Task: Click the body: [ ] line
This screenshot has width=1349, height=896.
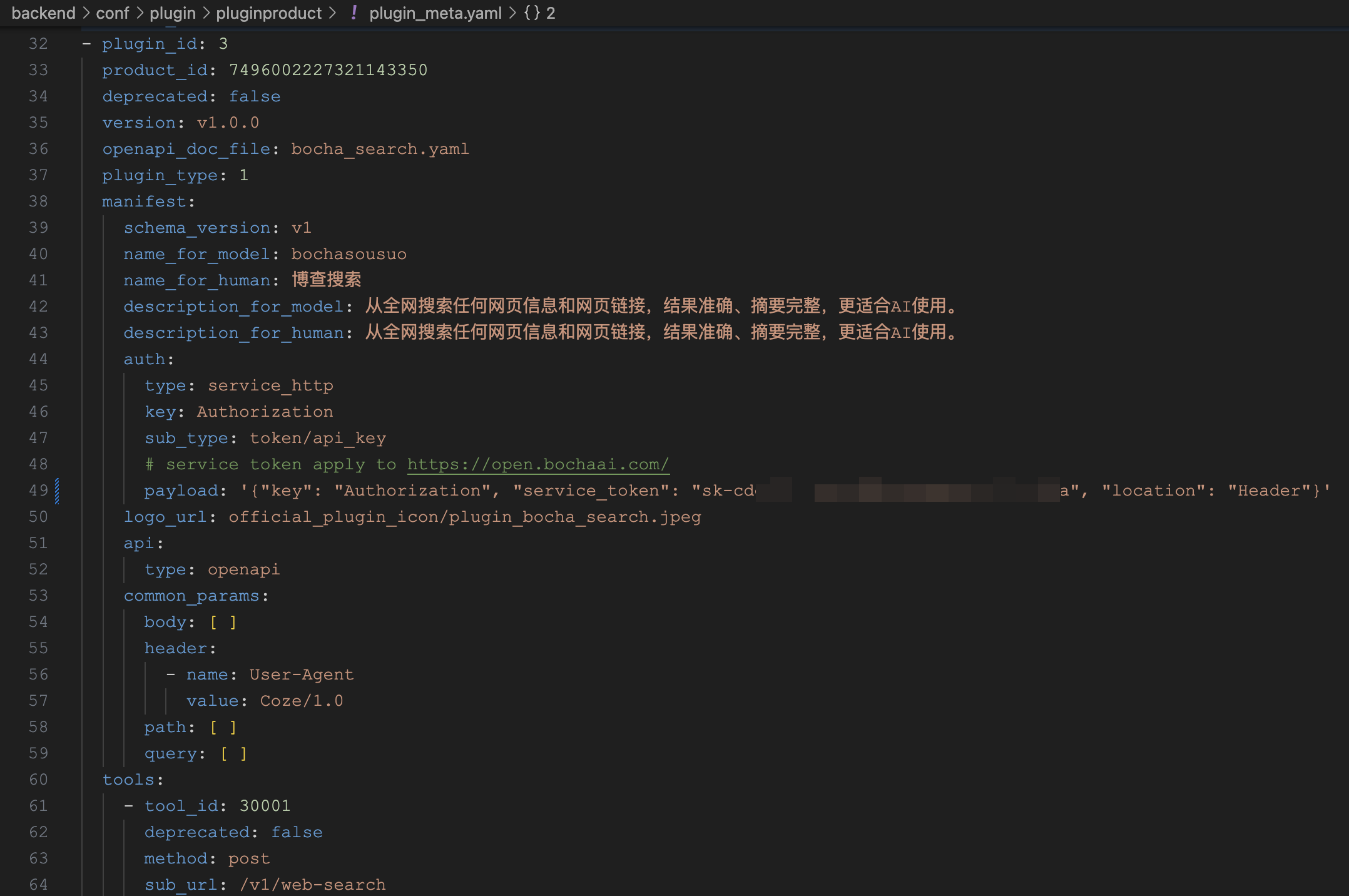Action: 191,622
